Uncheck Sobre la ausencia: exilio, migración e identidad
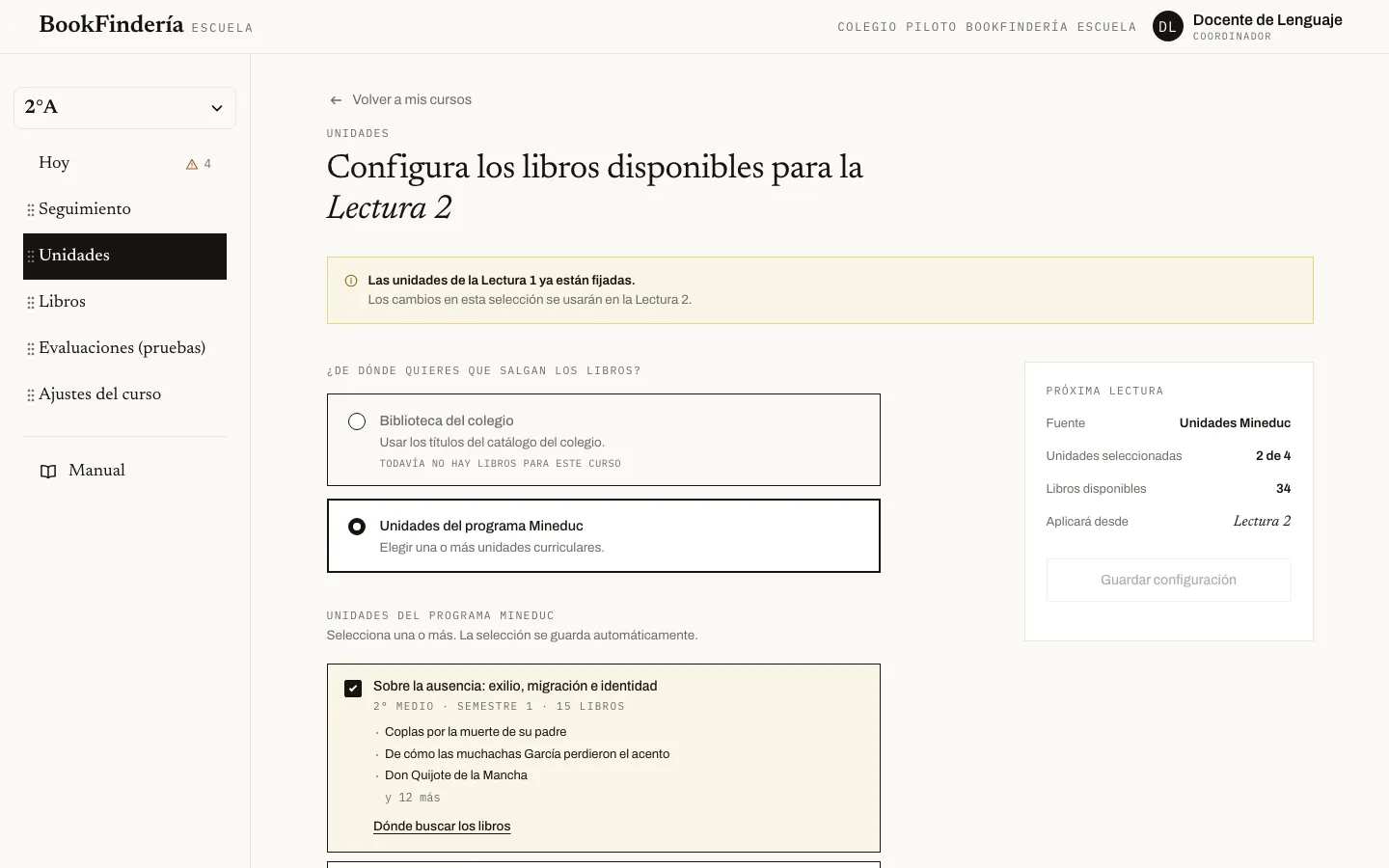 353,689
